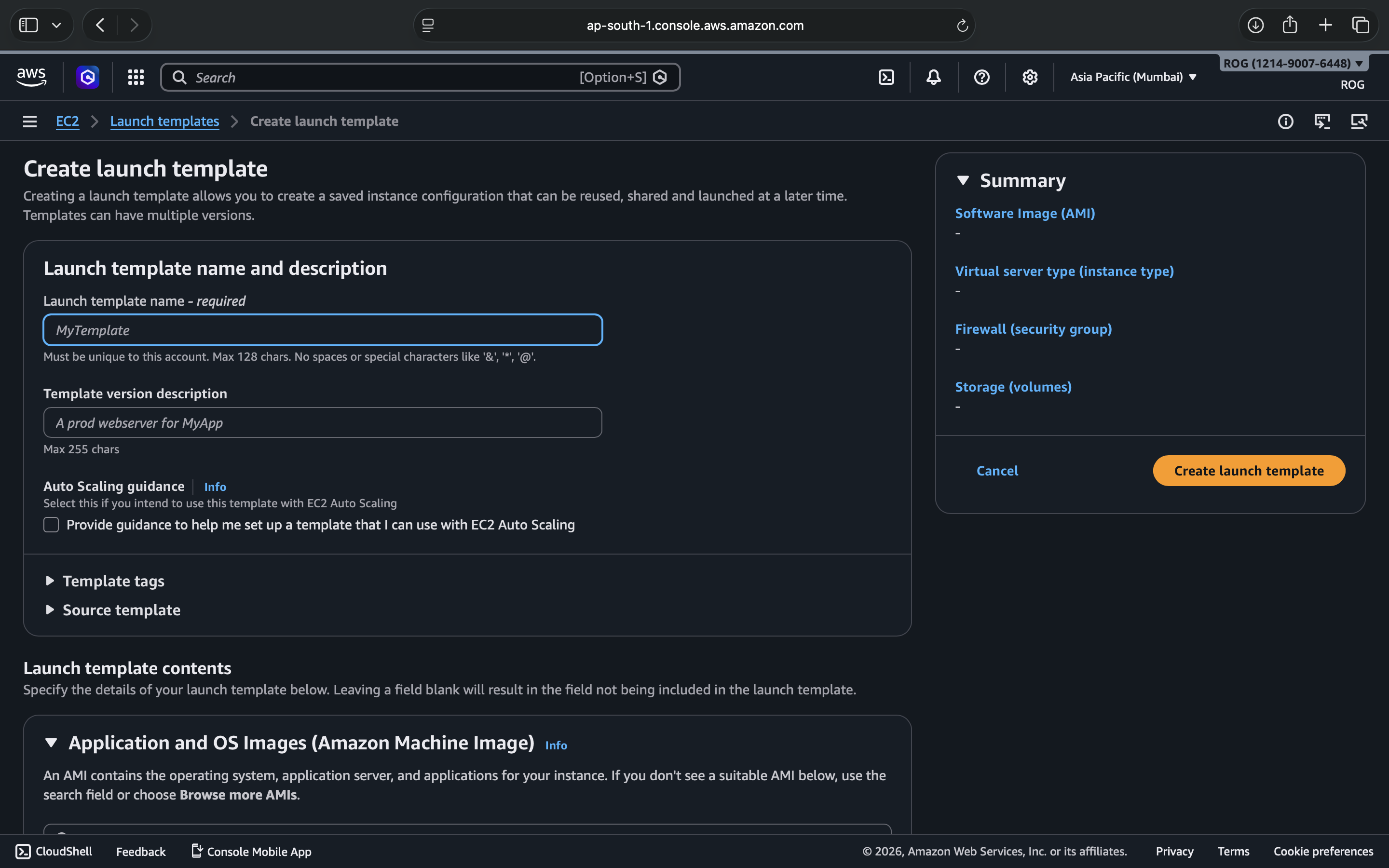The image size is (1389, 868).
Task: Go to the EC2 breadcrumb link
Action: pyautogui.click(x=67, y=121)
